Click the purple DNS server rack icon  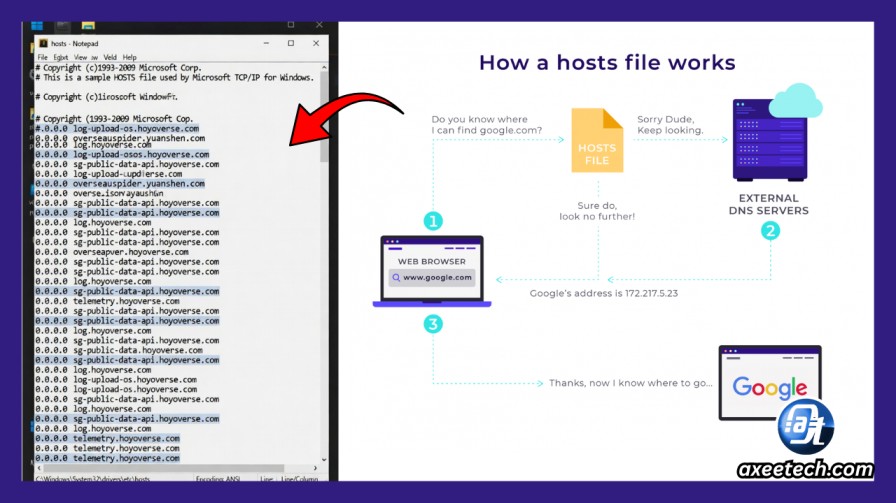(770, 141)
